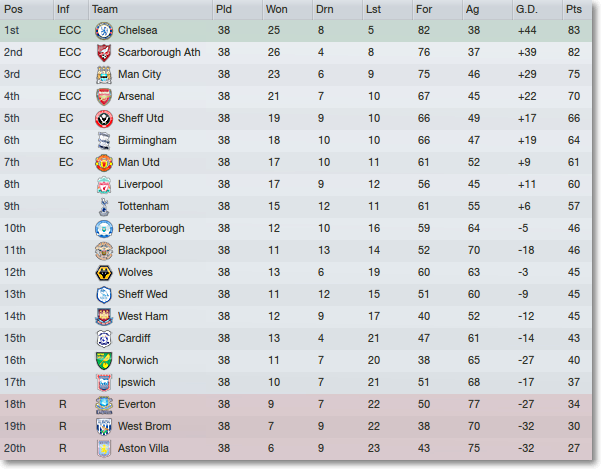This screenshot has width=601, height=469.
Task: Click the Peterborough team name
Action: click(151, 228)
